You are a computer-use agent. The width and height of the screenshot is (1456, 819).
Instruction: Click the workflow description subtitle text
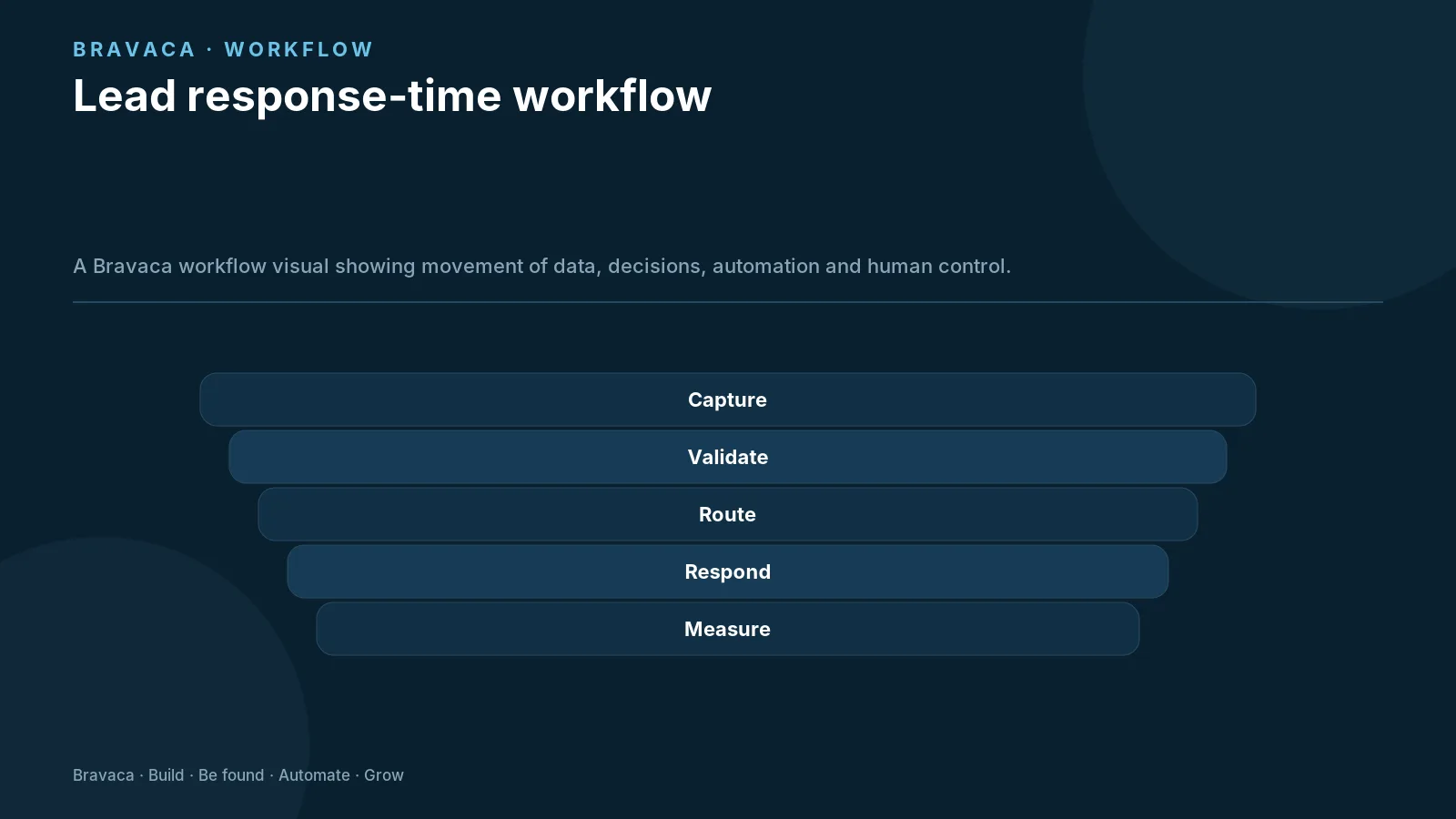(541, 266)
